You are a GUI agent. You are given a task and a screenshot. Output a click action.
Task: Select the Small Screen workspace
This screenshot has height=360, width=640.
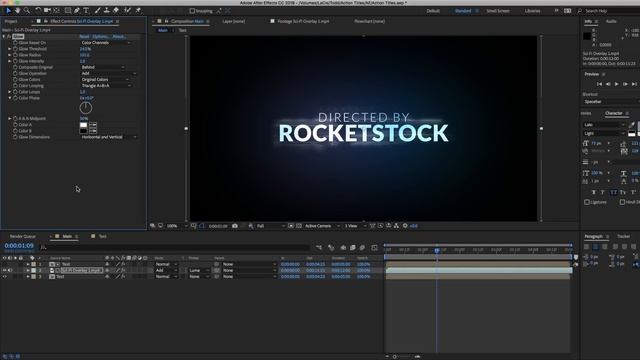498,11
